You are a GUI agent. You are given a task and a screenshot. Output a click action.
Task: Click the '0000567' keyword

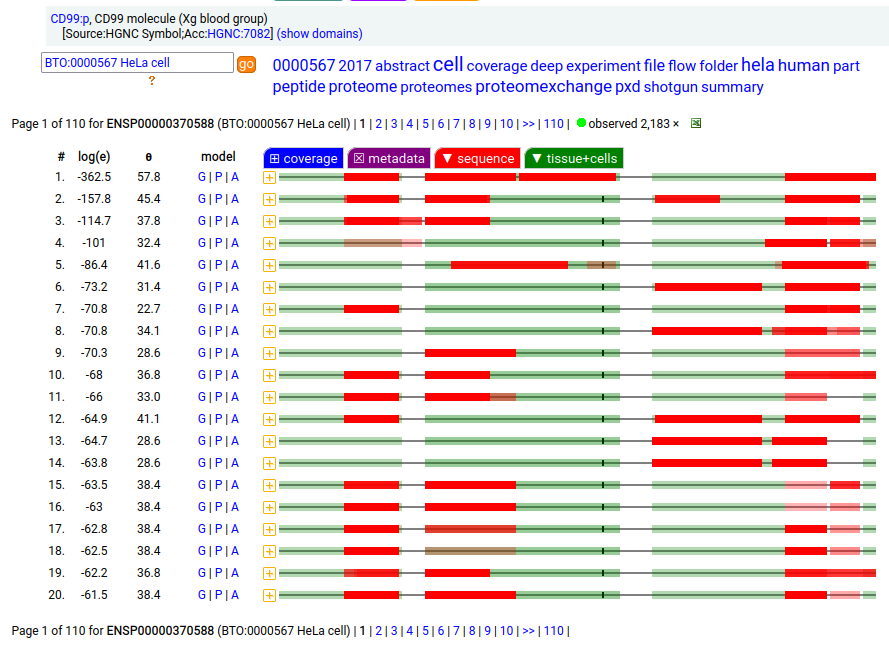pos(304,65)
